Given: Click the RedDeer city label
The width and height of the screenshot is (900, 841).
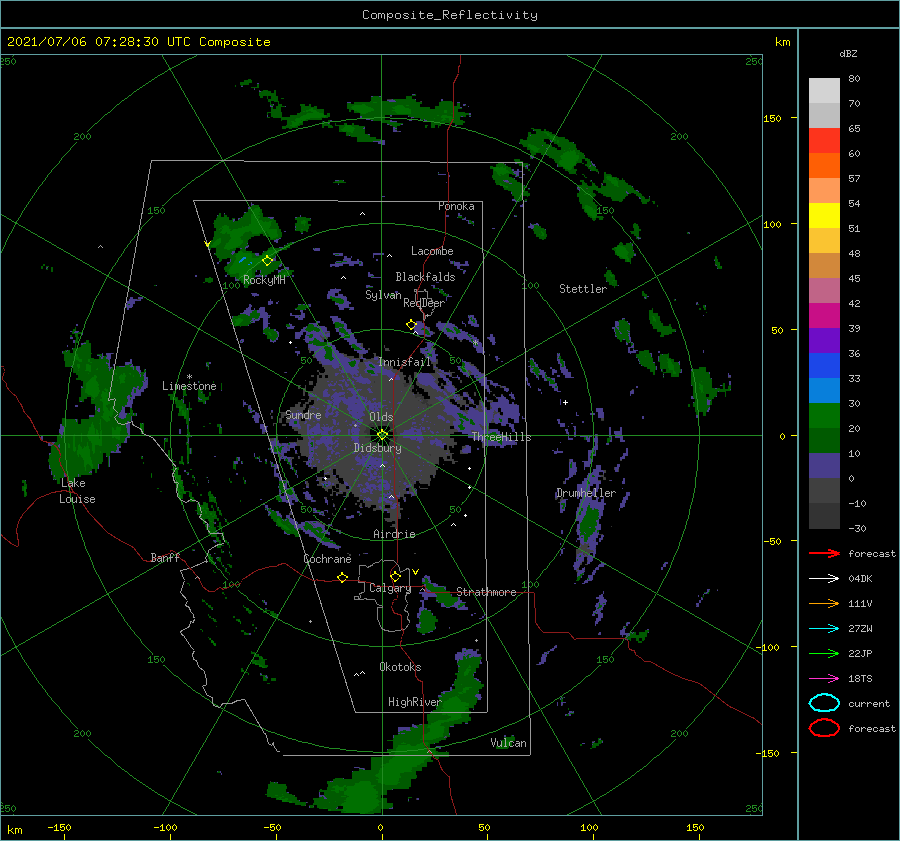Looking at the screenshot, I should coord(424,303).
